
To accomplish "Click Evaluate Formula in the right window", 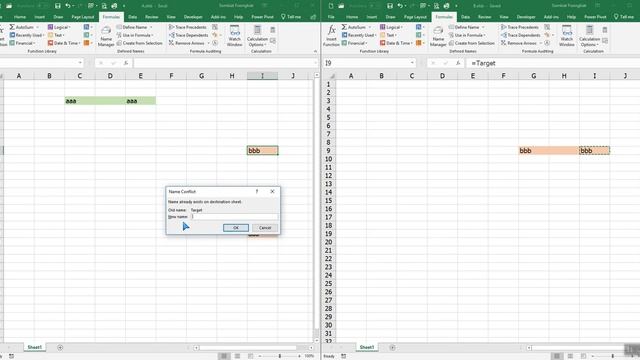I will [x=547, y=43].
